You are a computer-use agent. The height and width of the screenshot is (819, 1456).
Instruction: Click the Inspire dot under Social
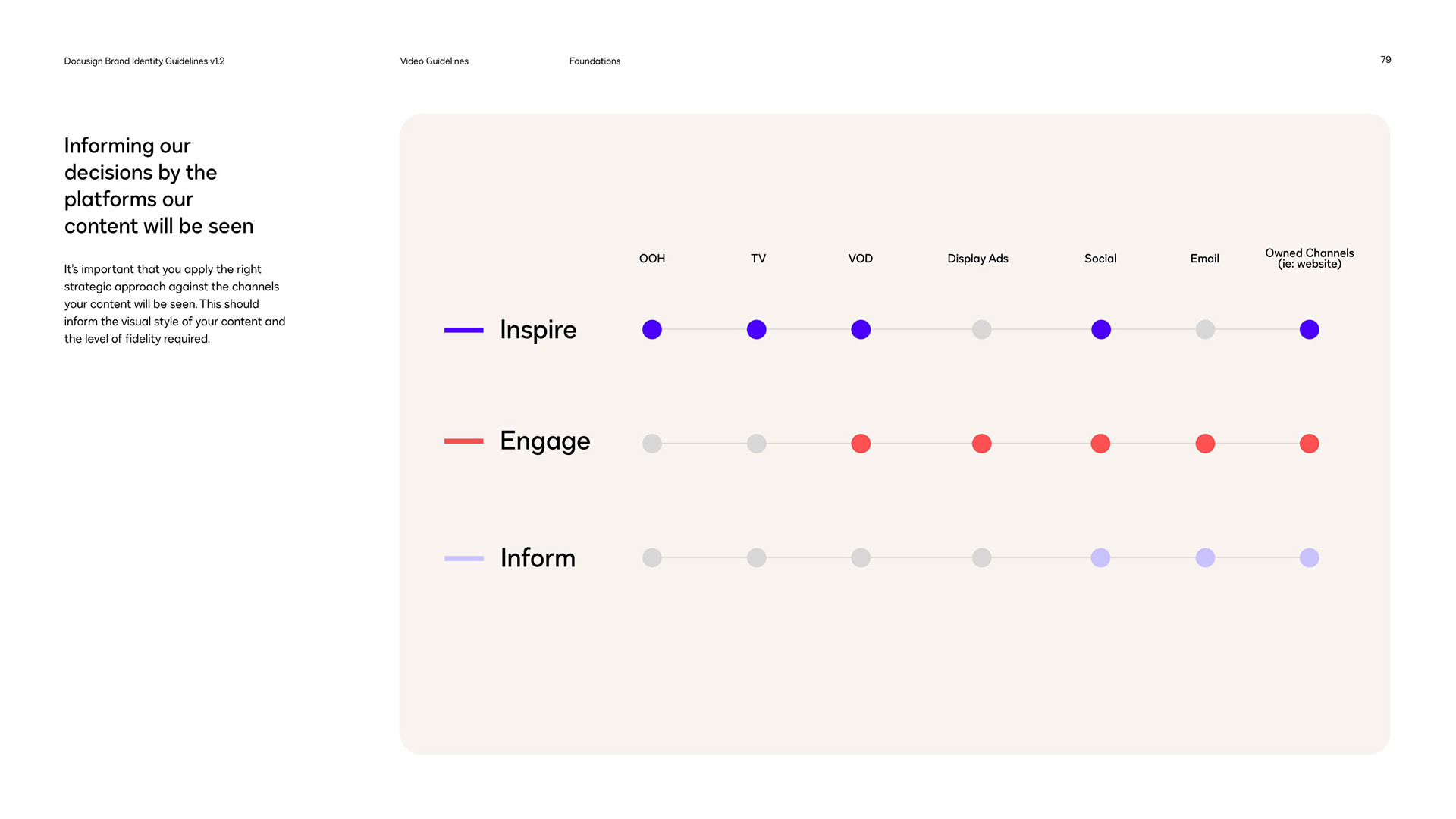[1100, 330]
